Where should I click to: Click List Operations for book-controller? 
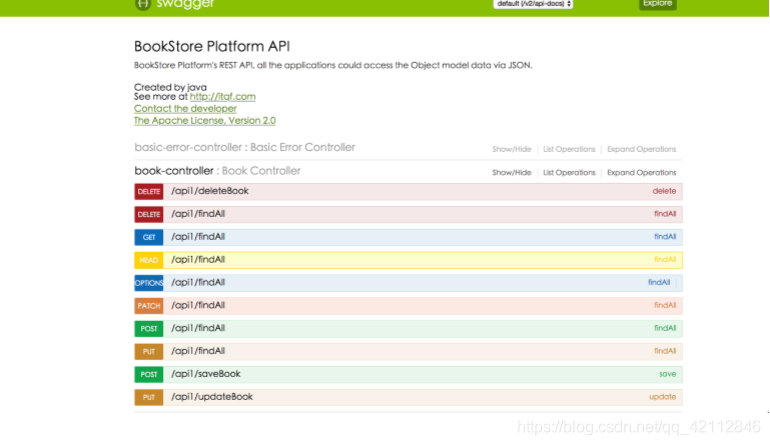(x=569, y=173)
